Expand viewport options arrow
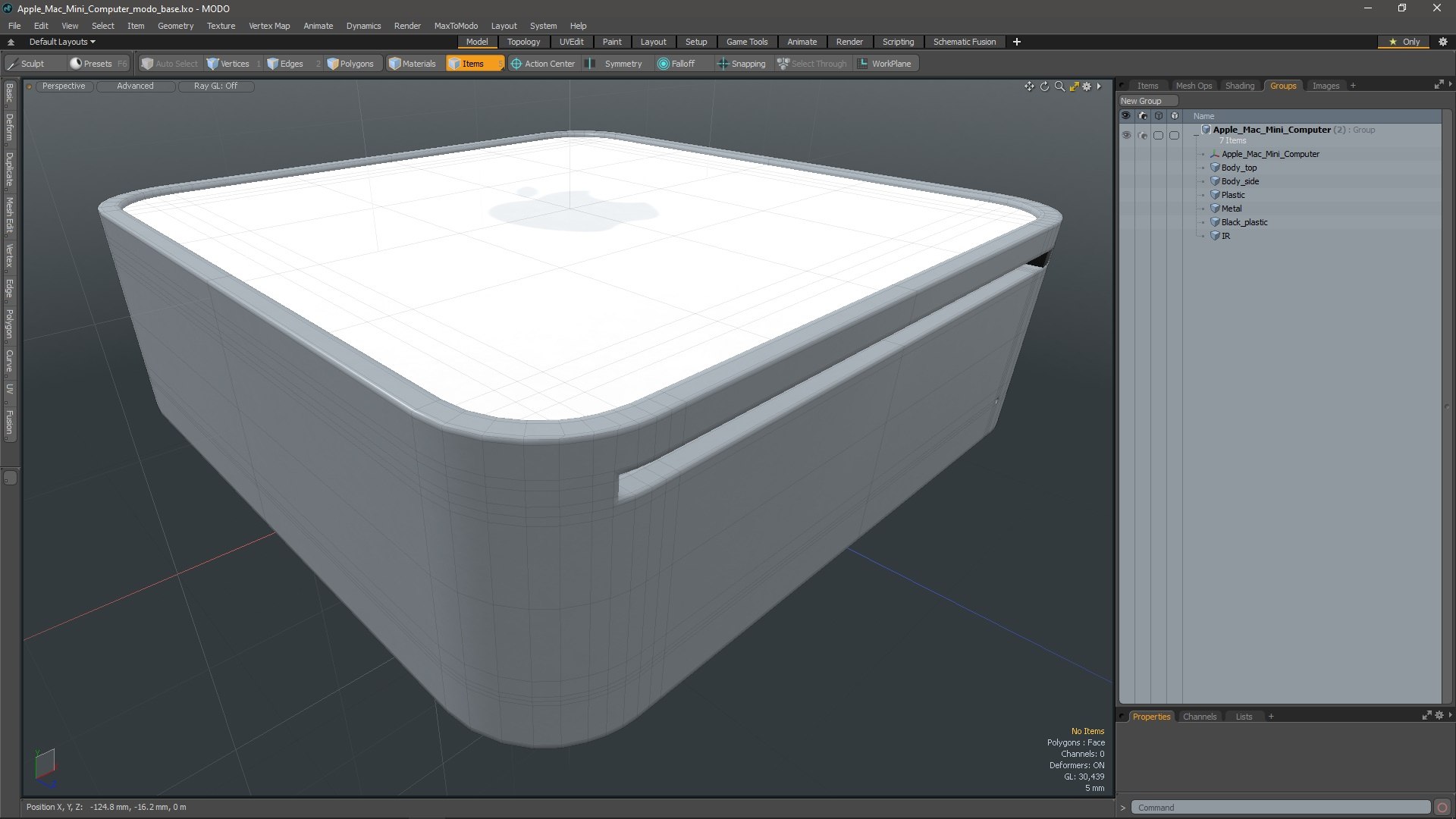The image size is (1456, 819). pyautogui.click(x=1099, y=86)
